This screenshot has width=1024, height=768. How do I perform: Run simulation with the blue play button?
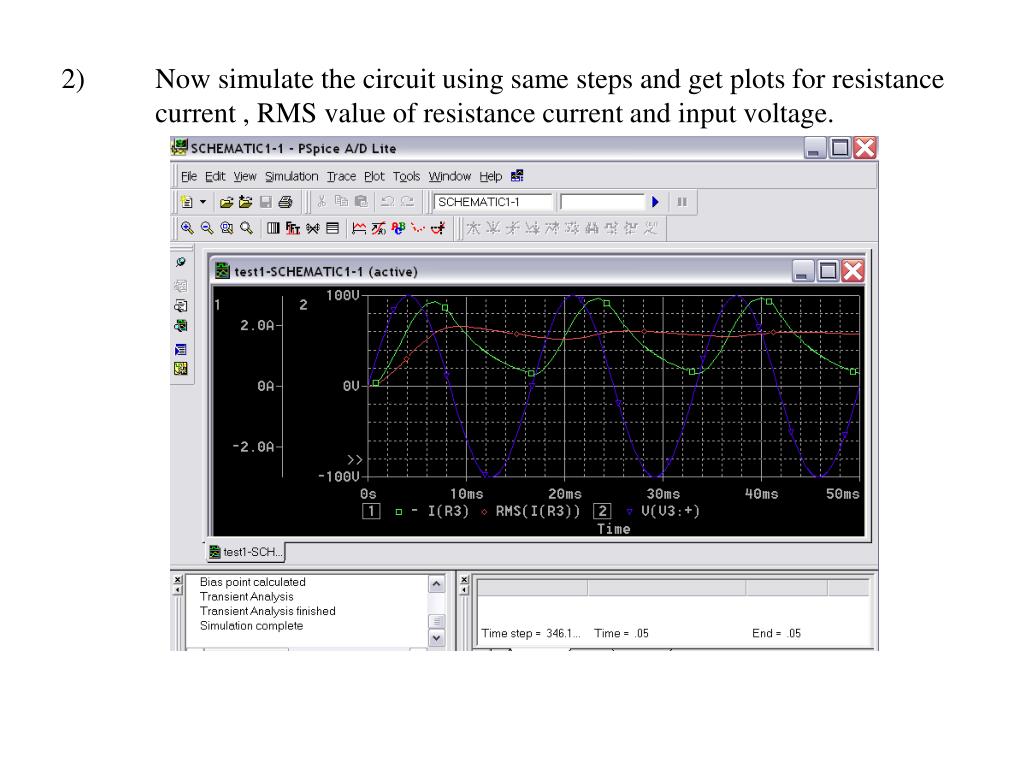(x=655, y=202)
